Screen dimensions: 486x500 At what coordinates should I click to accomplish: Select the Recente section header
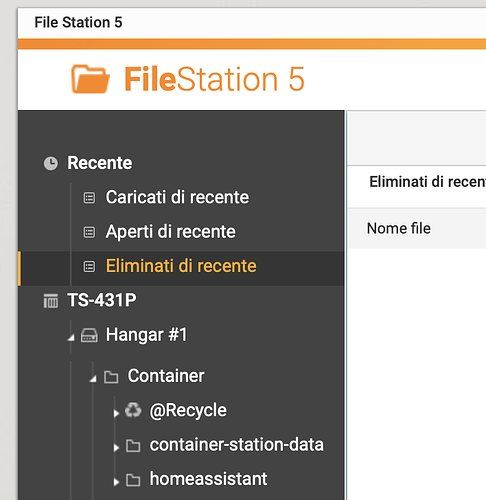[x=100, y=163]
